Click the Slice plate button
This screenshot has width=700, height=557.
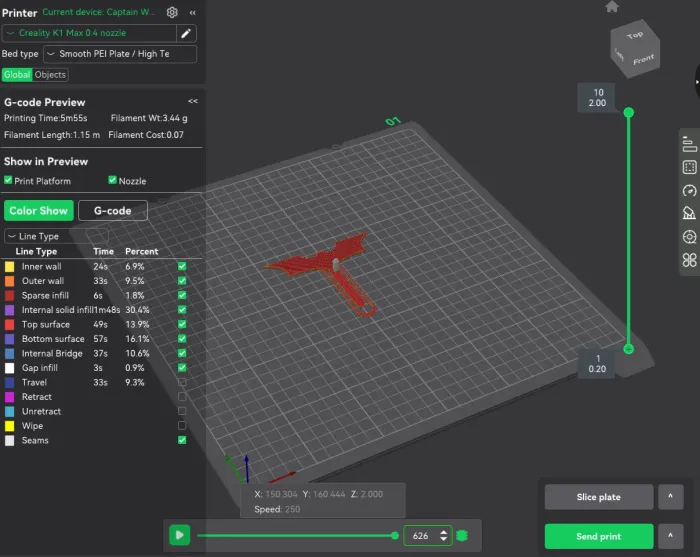click(598, 497)
